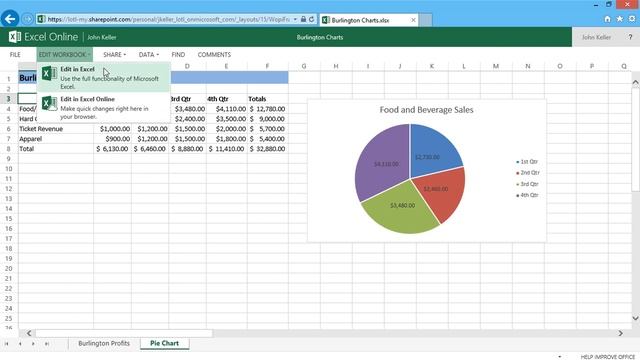Image resolution: width=640 pixels, height=360 pixels.
Task: Go to next sheet navigation arrow
Action: 33,344
